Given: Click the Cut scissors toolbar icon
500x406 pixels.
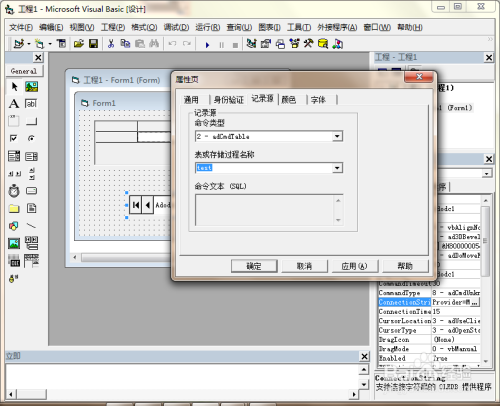Looking at the screenshot, I should point(111,44).
